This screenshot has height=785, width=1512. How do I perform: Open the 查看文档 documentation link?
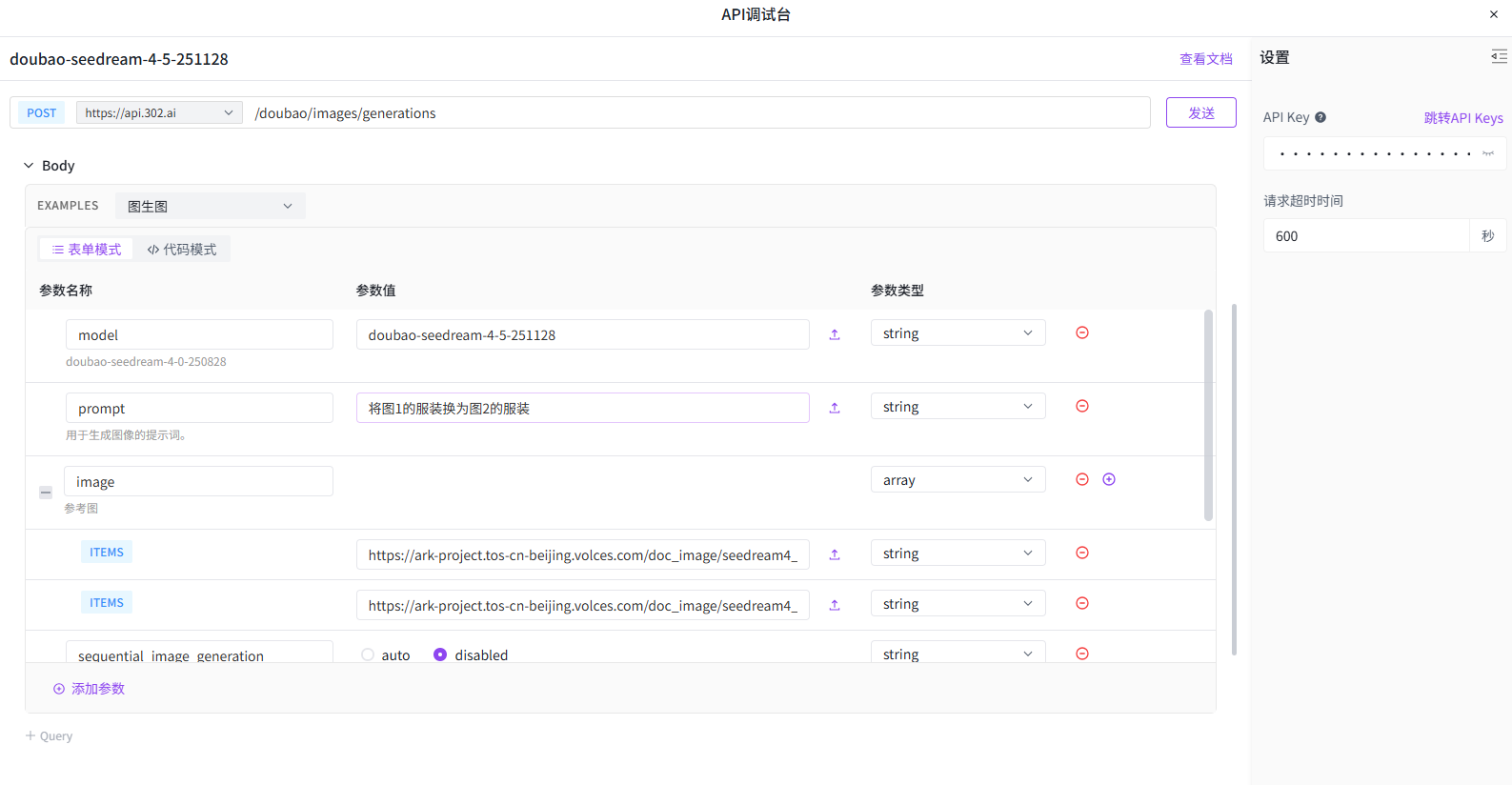tap(1206, 59)
